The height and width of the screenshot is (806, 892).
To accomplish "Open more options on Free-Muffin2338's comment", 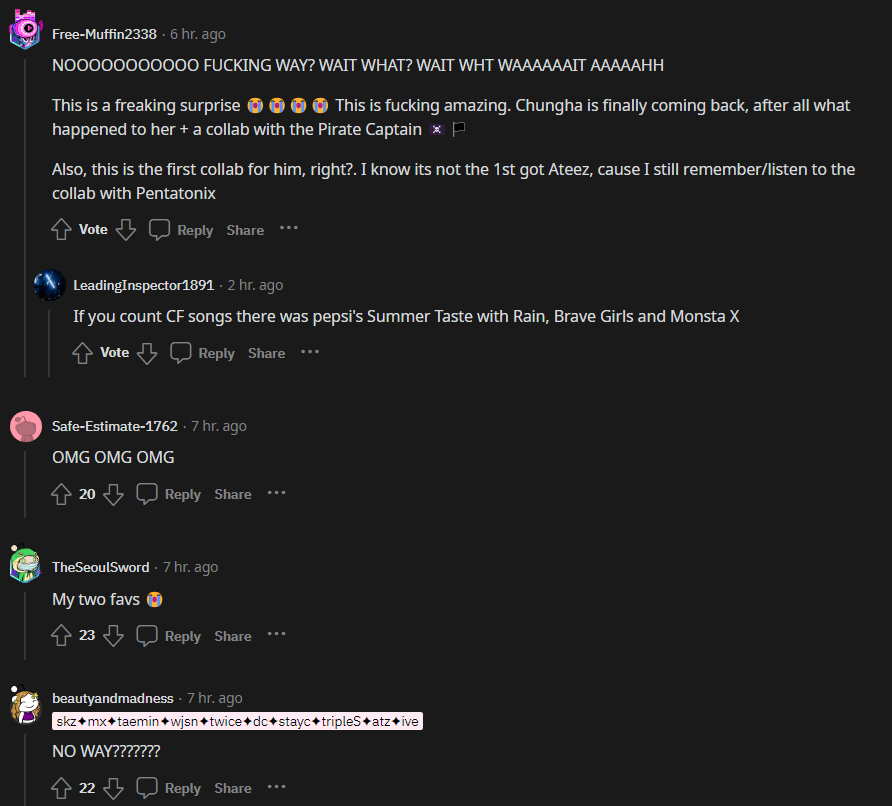I will 289,229.
